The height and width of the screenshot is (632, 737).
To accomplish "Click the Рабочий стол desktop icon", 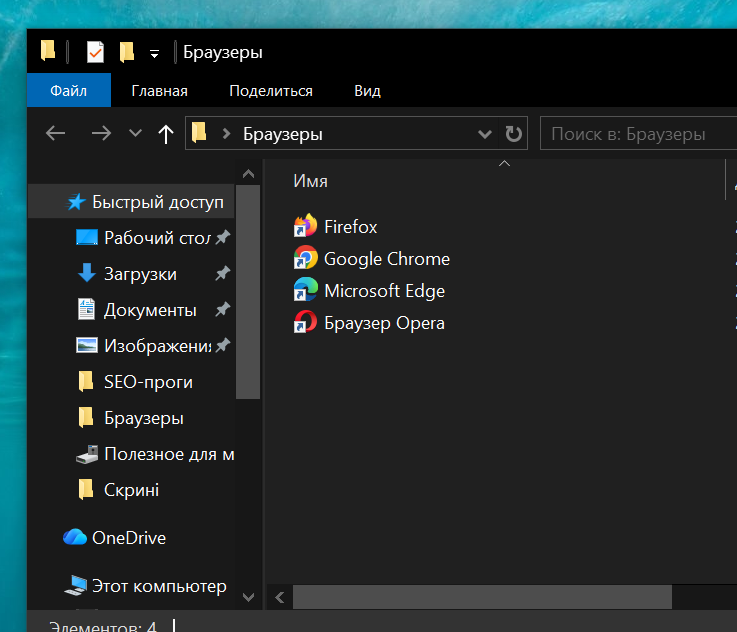I will (87, 237).
